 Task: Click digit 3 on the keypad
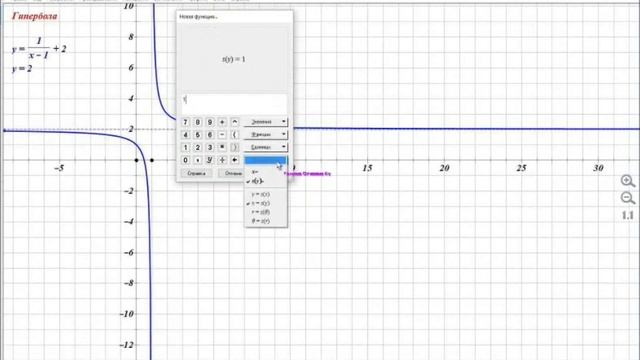210,147
